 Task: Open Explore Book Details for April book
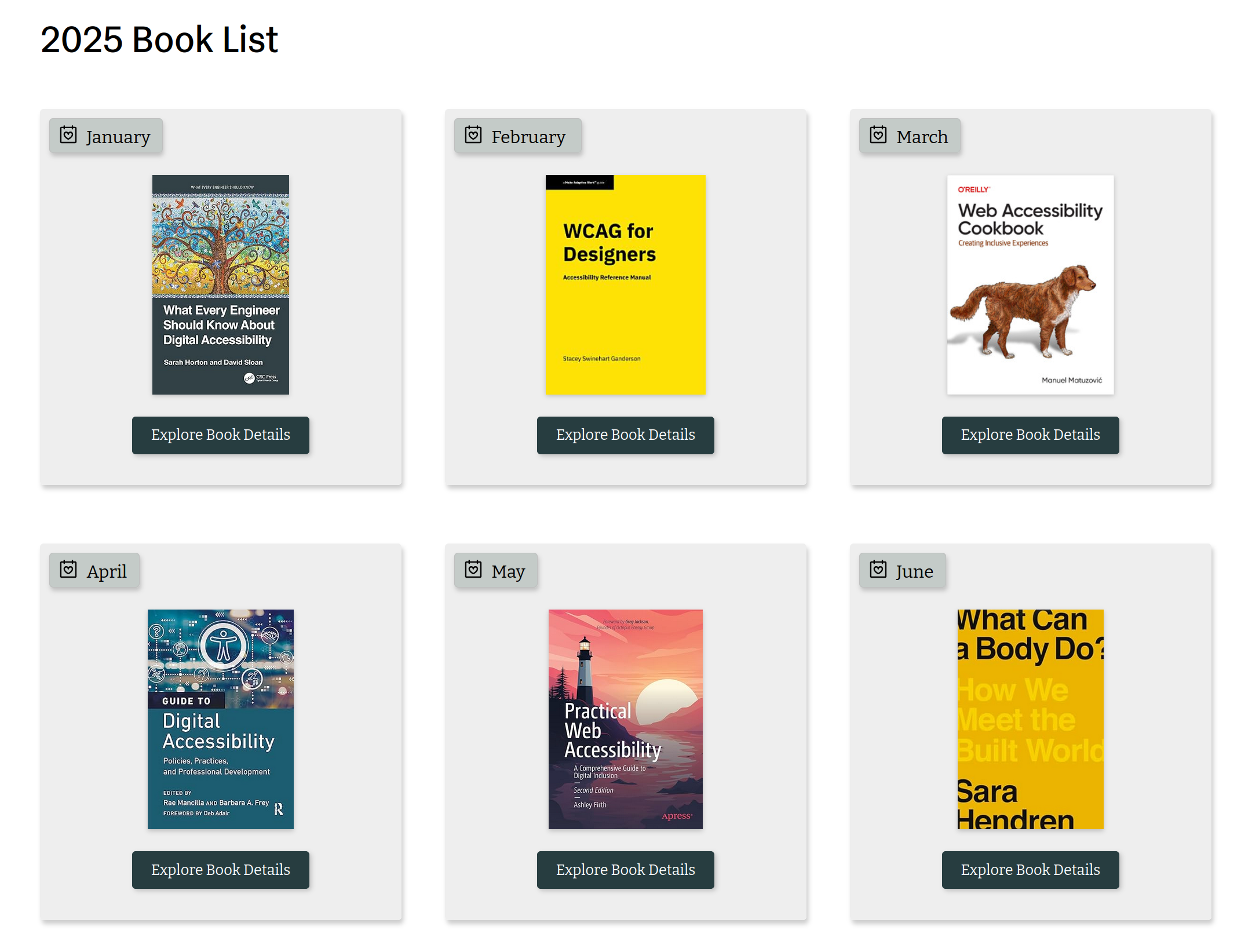[x=221, y=870]
